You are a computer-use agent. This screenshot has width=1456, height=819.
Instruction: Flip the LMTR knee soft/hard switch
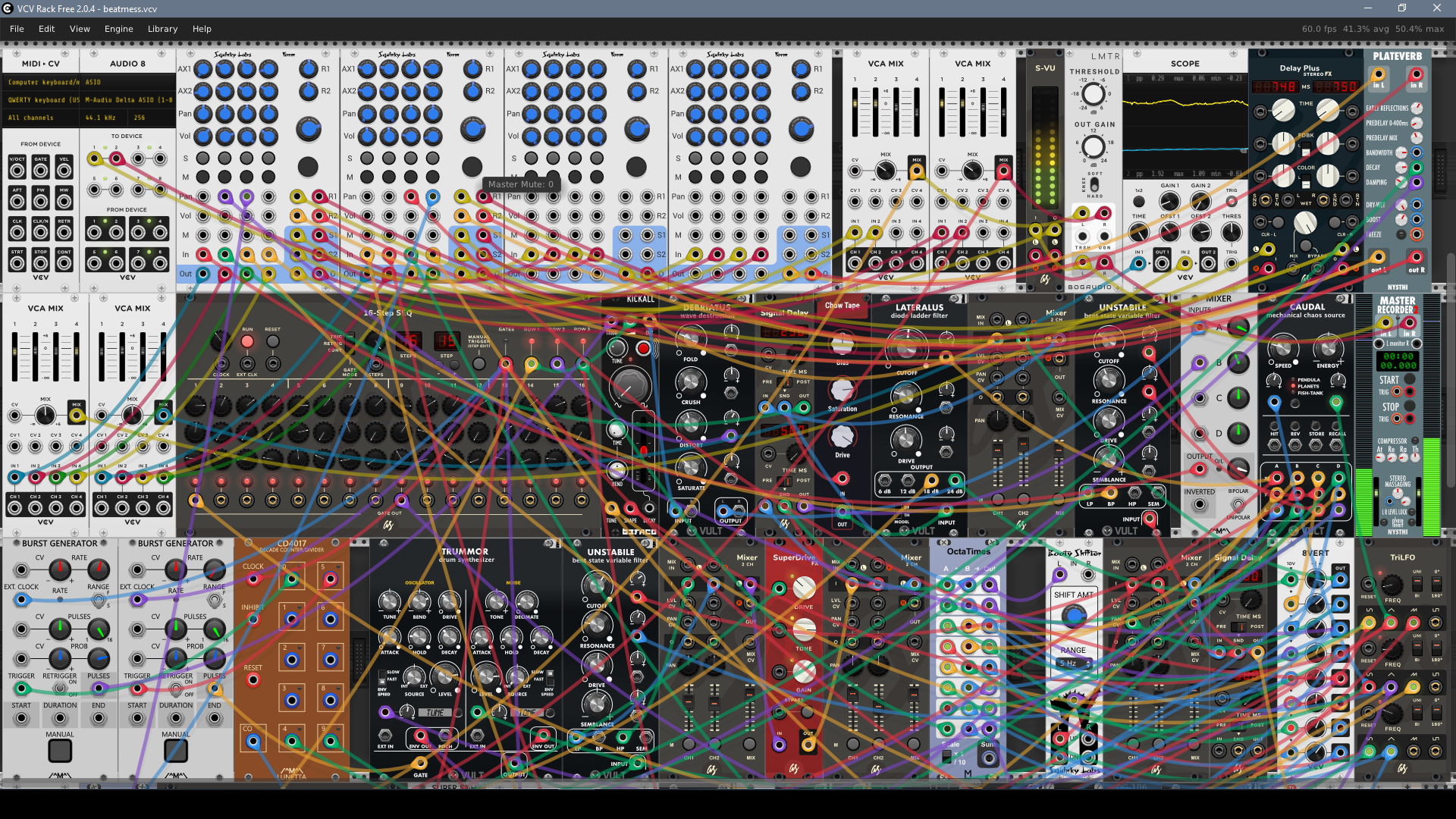(x=1094, y=185)
